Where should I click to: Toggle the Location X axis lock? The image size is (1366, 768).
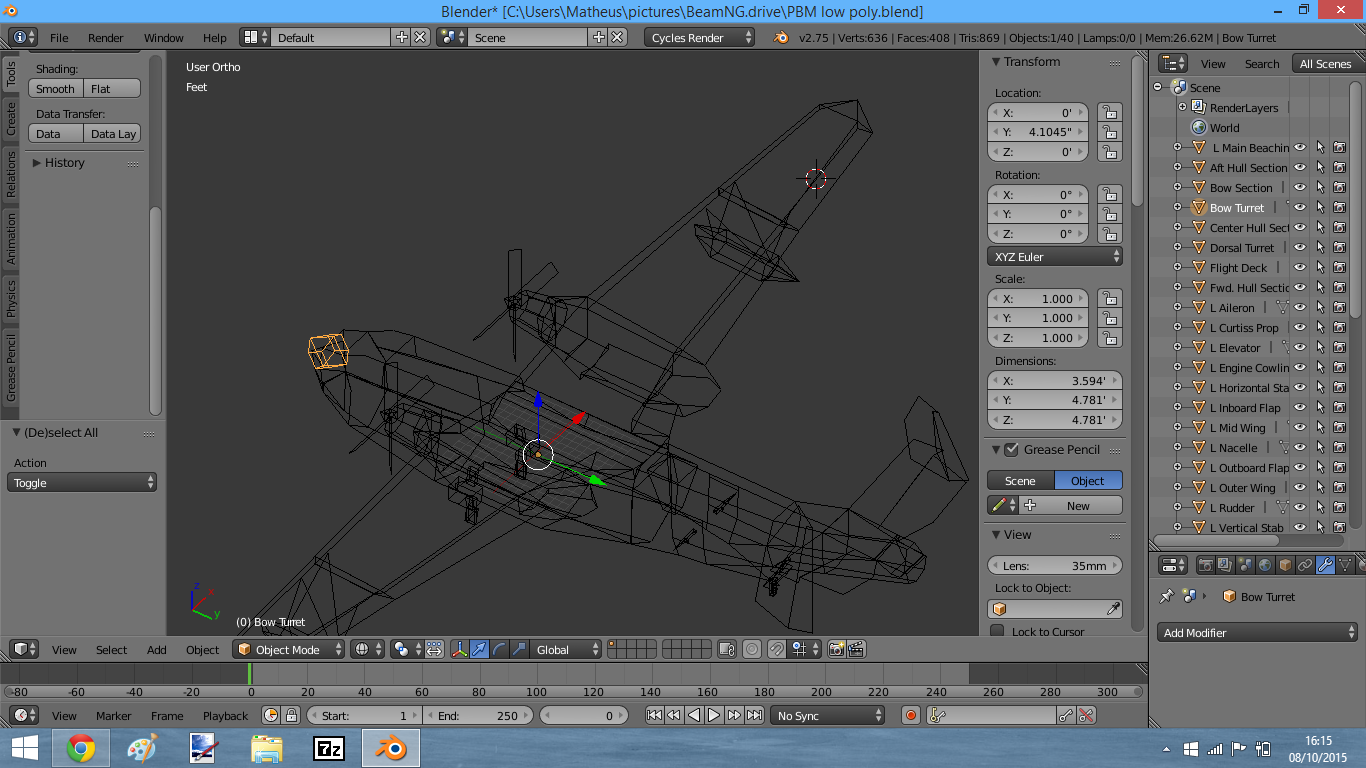click(x=1109, y=113)
